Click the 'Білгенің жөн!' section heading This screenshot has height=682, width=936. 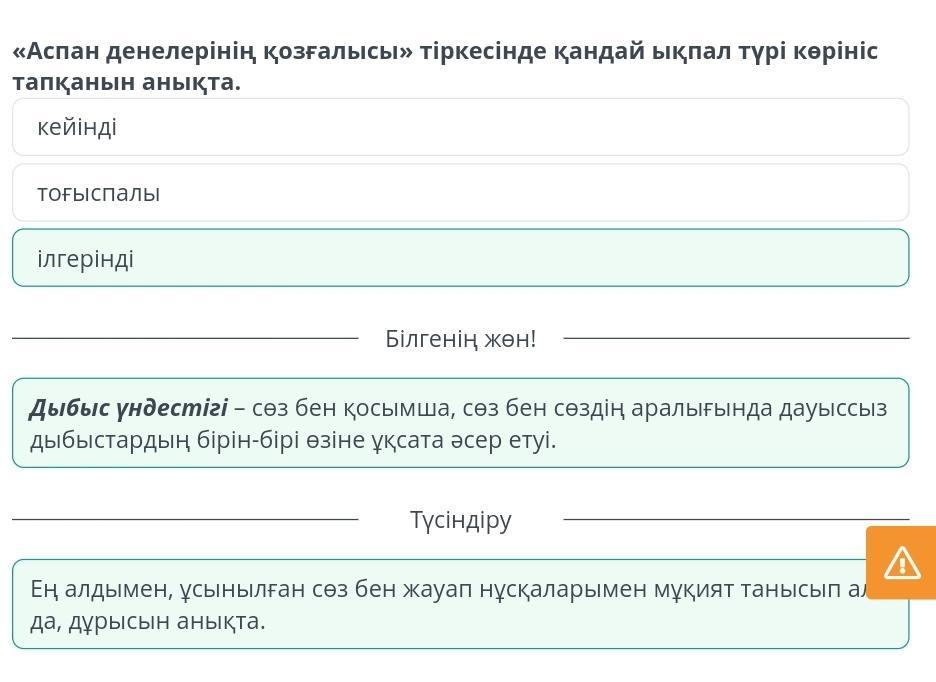[461, 339]
